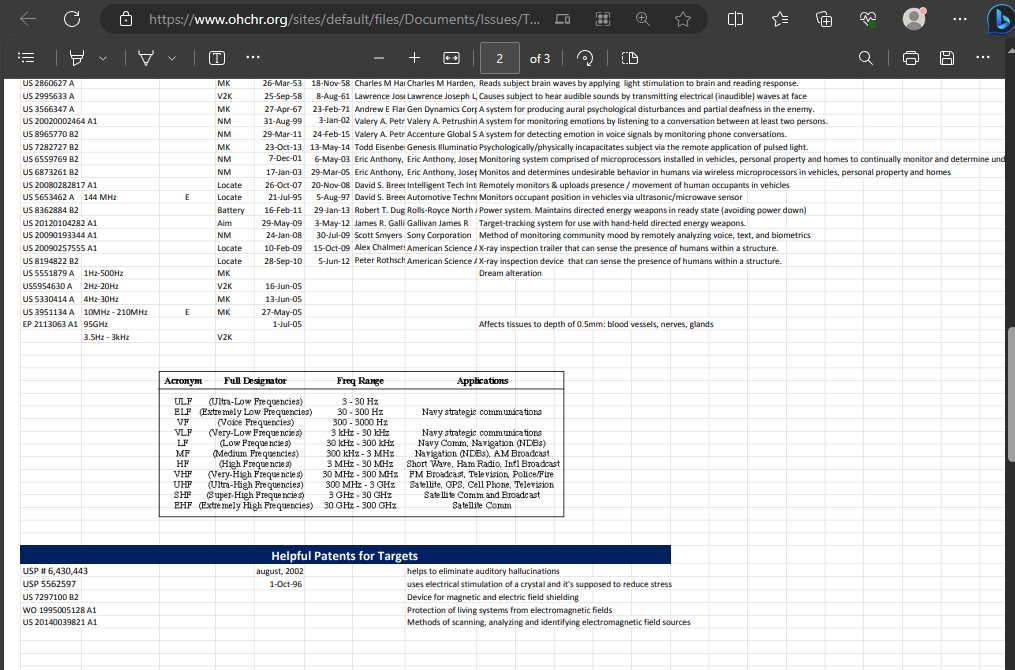
Task: Search within the PDF
Action: coord(865,58)
